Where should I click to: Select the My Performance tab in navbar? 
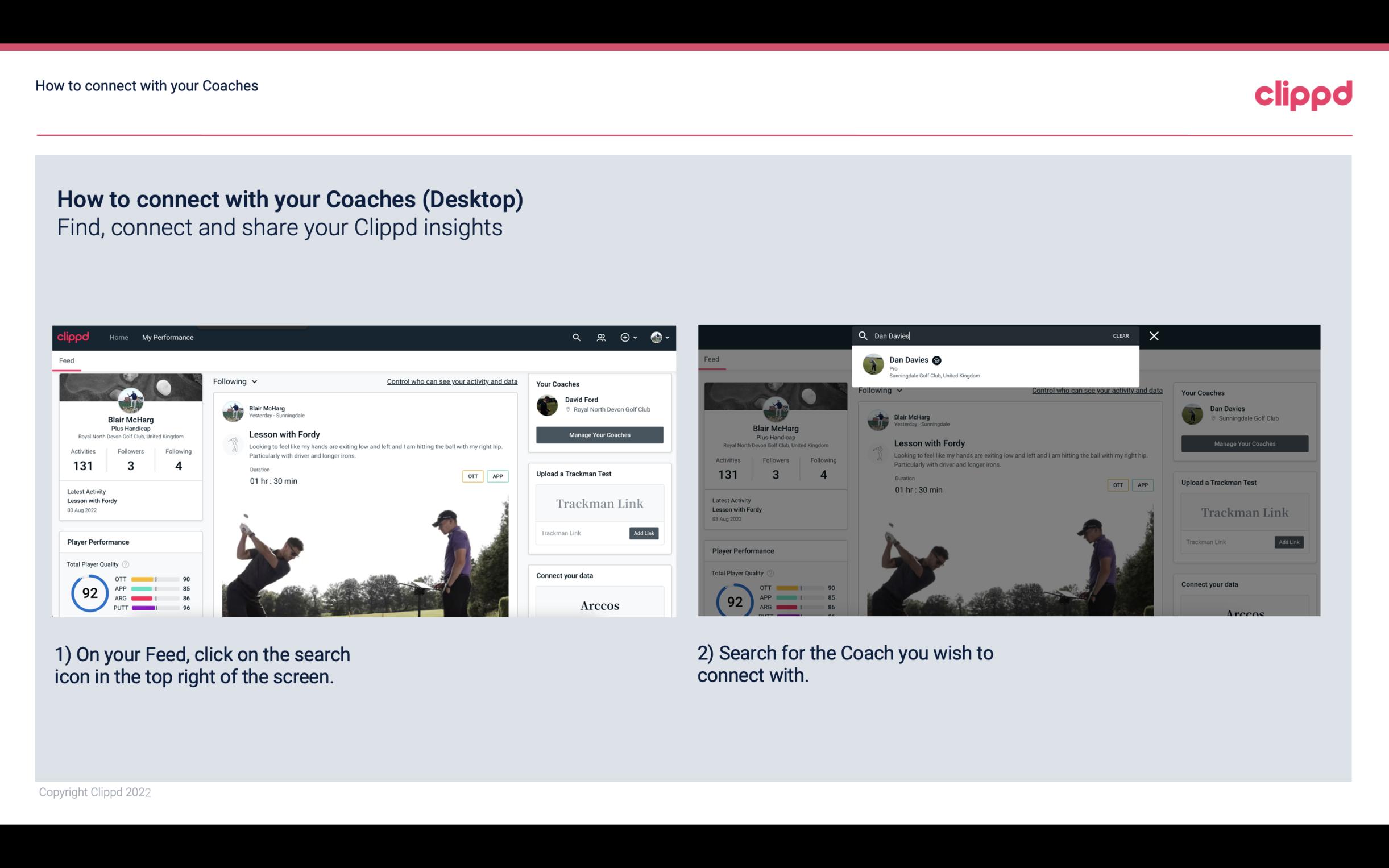point(167,337)
